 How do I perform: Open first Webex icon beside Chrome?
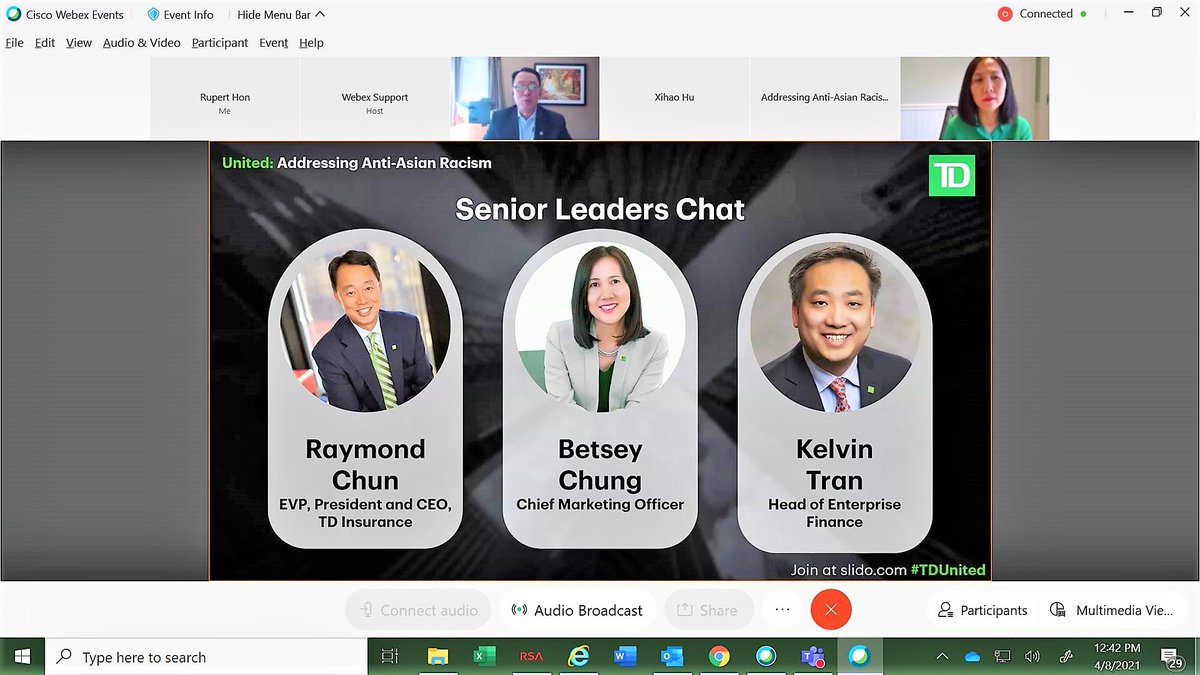click(766, 657)
